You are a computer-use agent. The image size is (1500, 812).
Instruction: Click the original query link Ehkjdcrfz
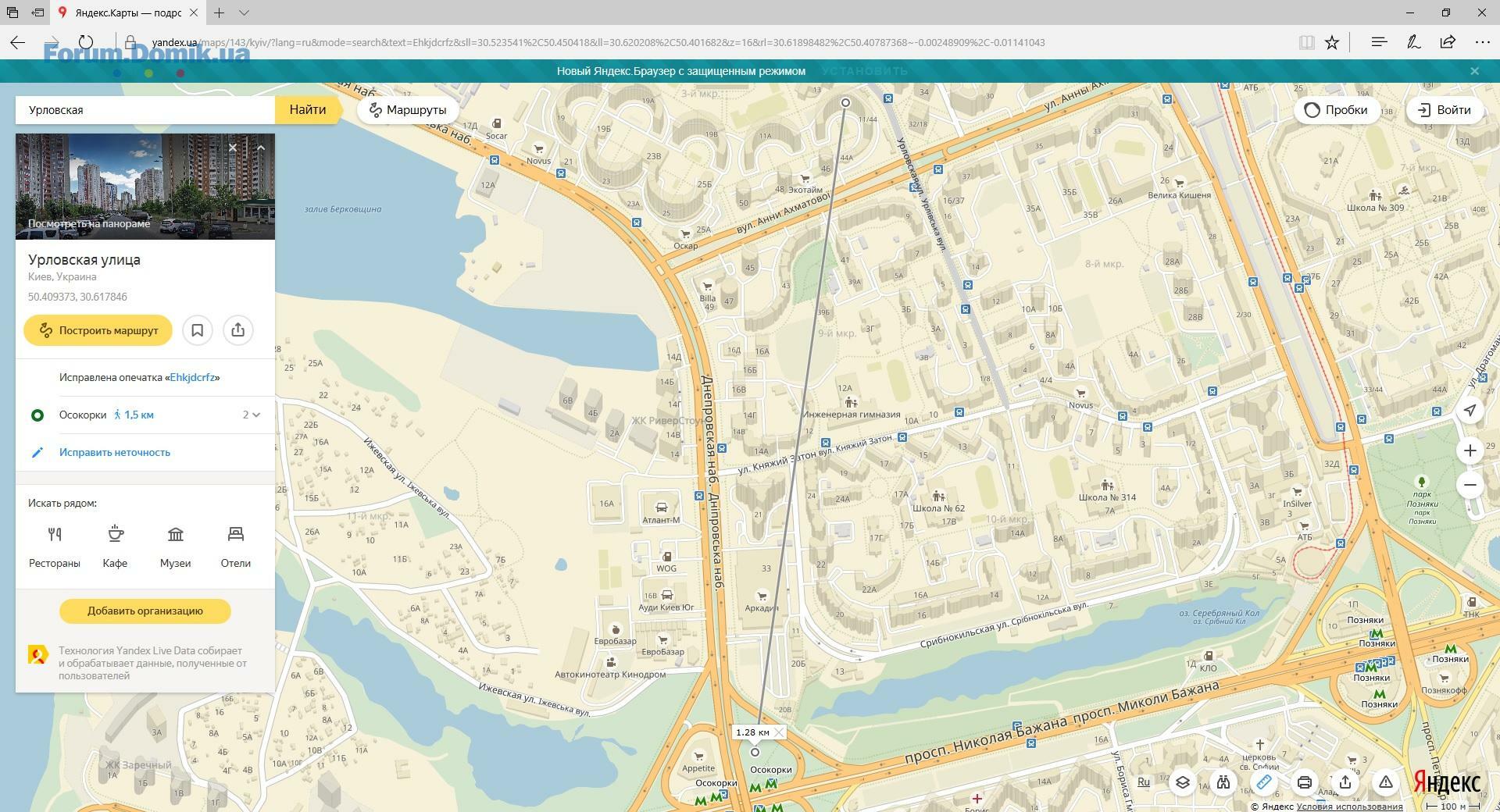pos(192,377)
